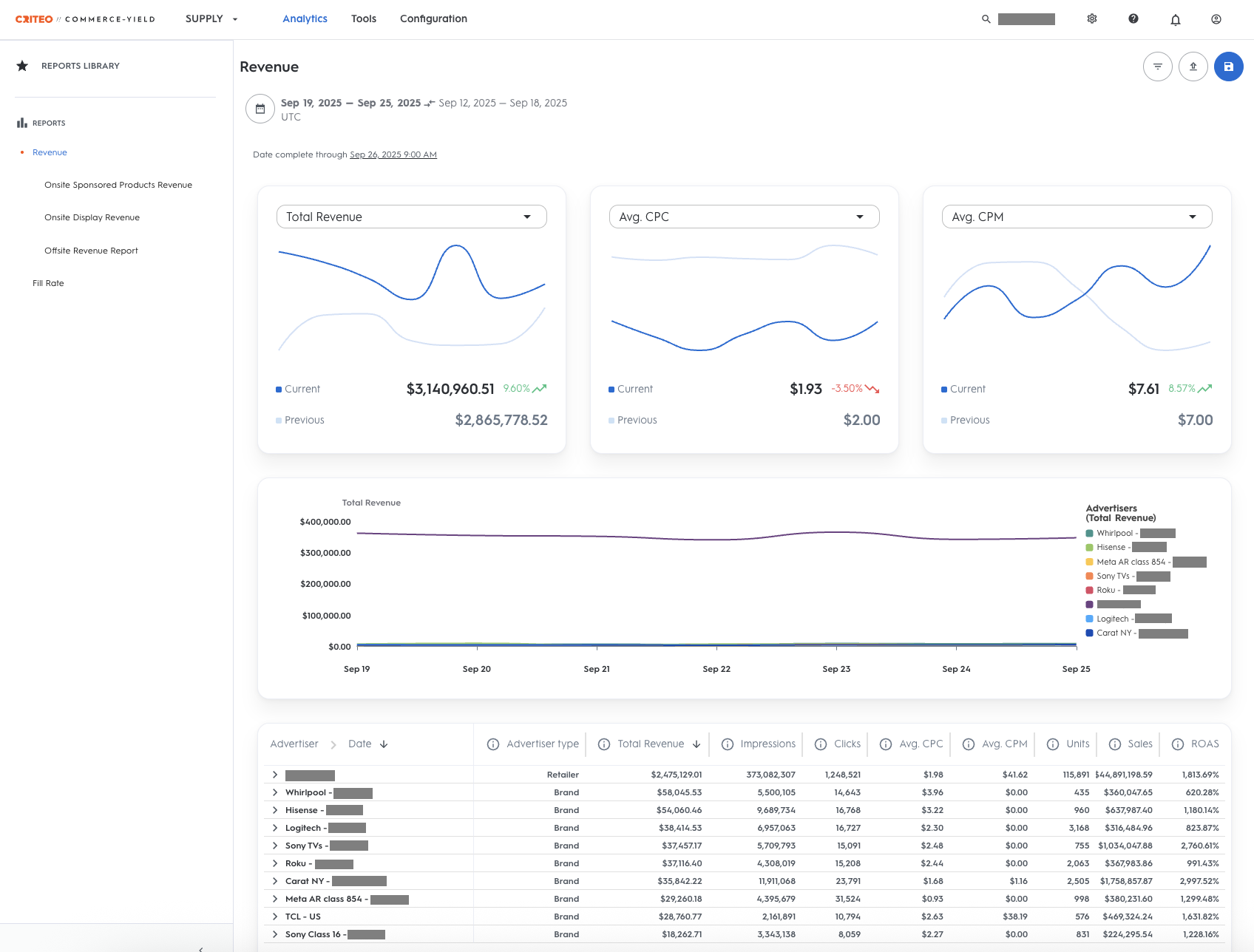Open the Avg. CPC metric dropdown
This screenshot has width=1254, height=952.
[745, 217]
